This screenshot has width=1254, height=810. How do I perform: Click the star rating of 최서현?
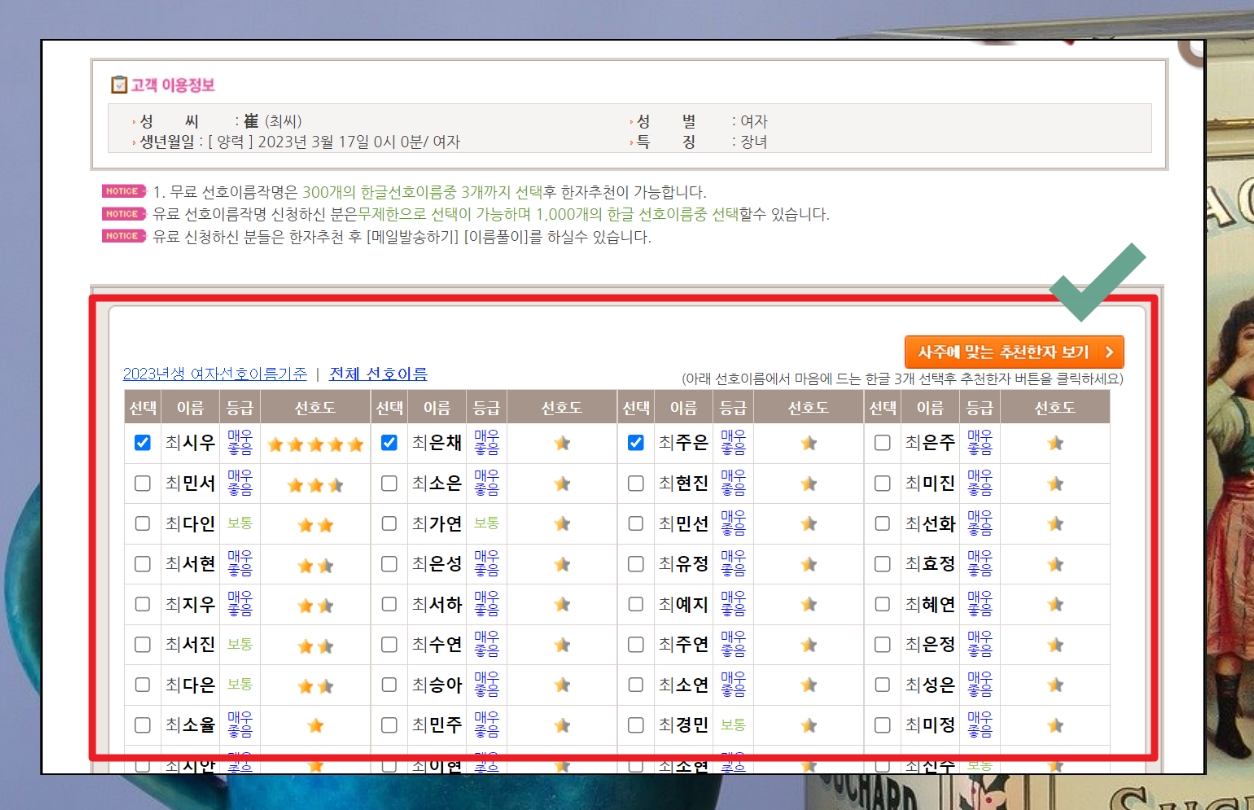pos(315,565)
